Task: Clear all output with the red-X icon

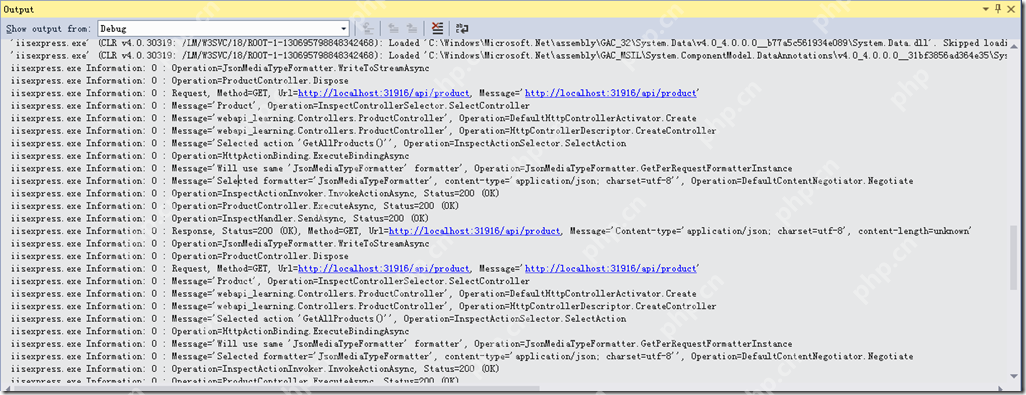Action: coord(437,28)
